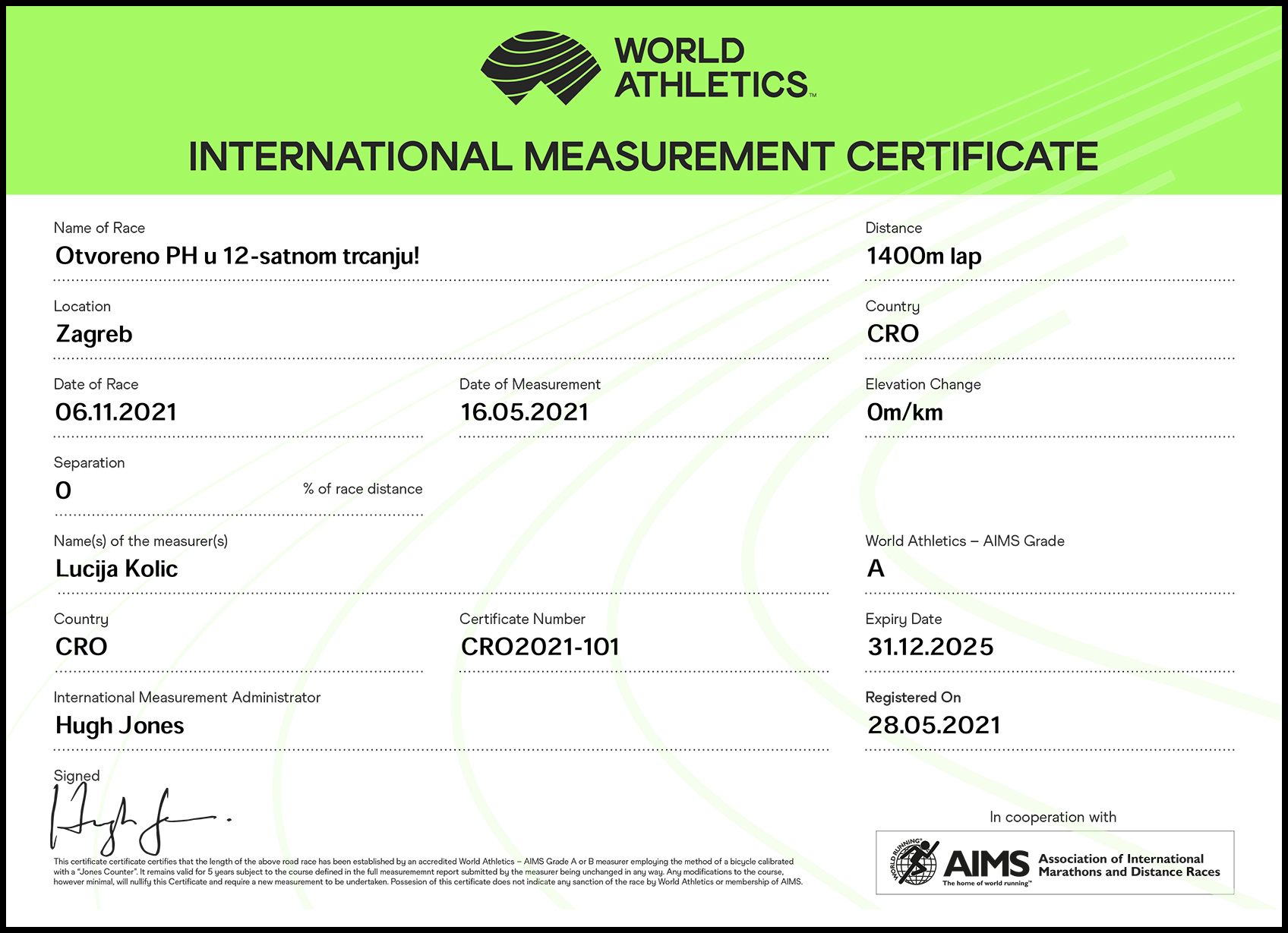This screenshot has width=1288, height=933.
Task: Click the 'Date of Measurement' label
Action: [x=530, y=384]
